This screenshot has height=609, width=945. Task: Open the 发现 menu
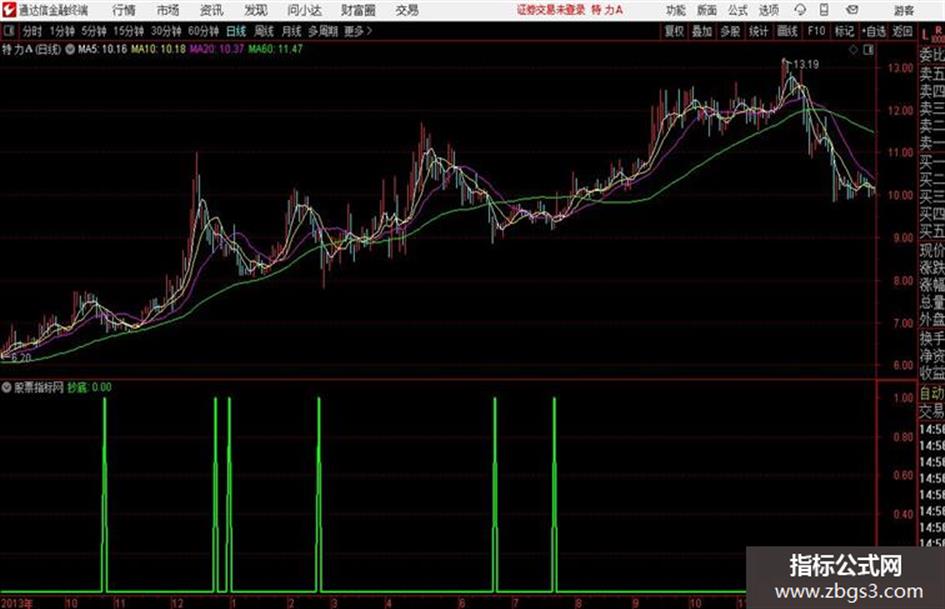click(255, 10)
